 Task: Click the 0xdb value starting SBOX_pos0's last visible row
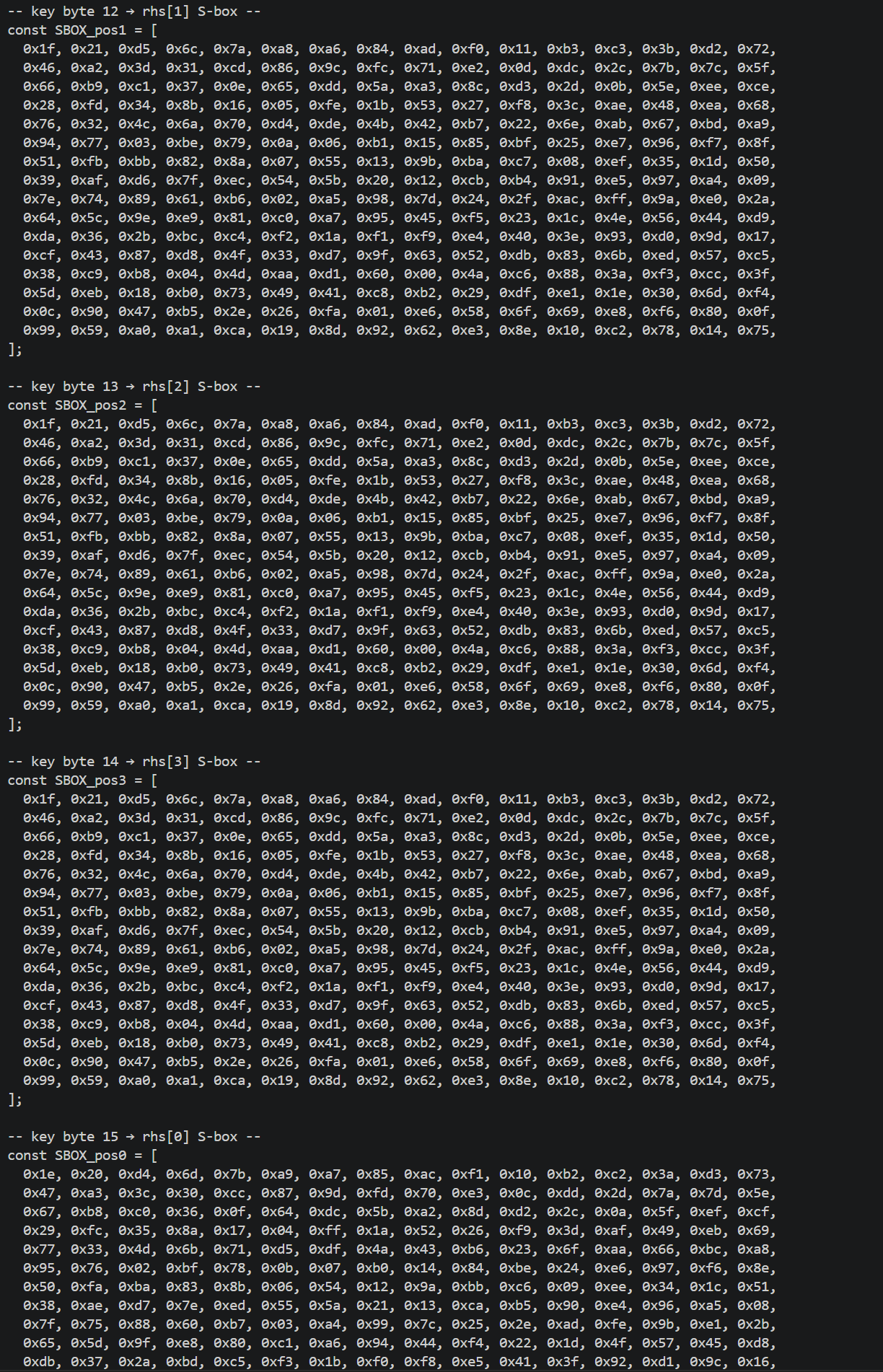coord(39,1362)
